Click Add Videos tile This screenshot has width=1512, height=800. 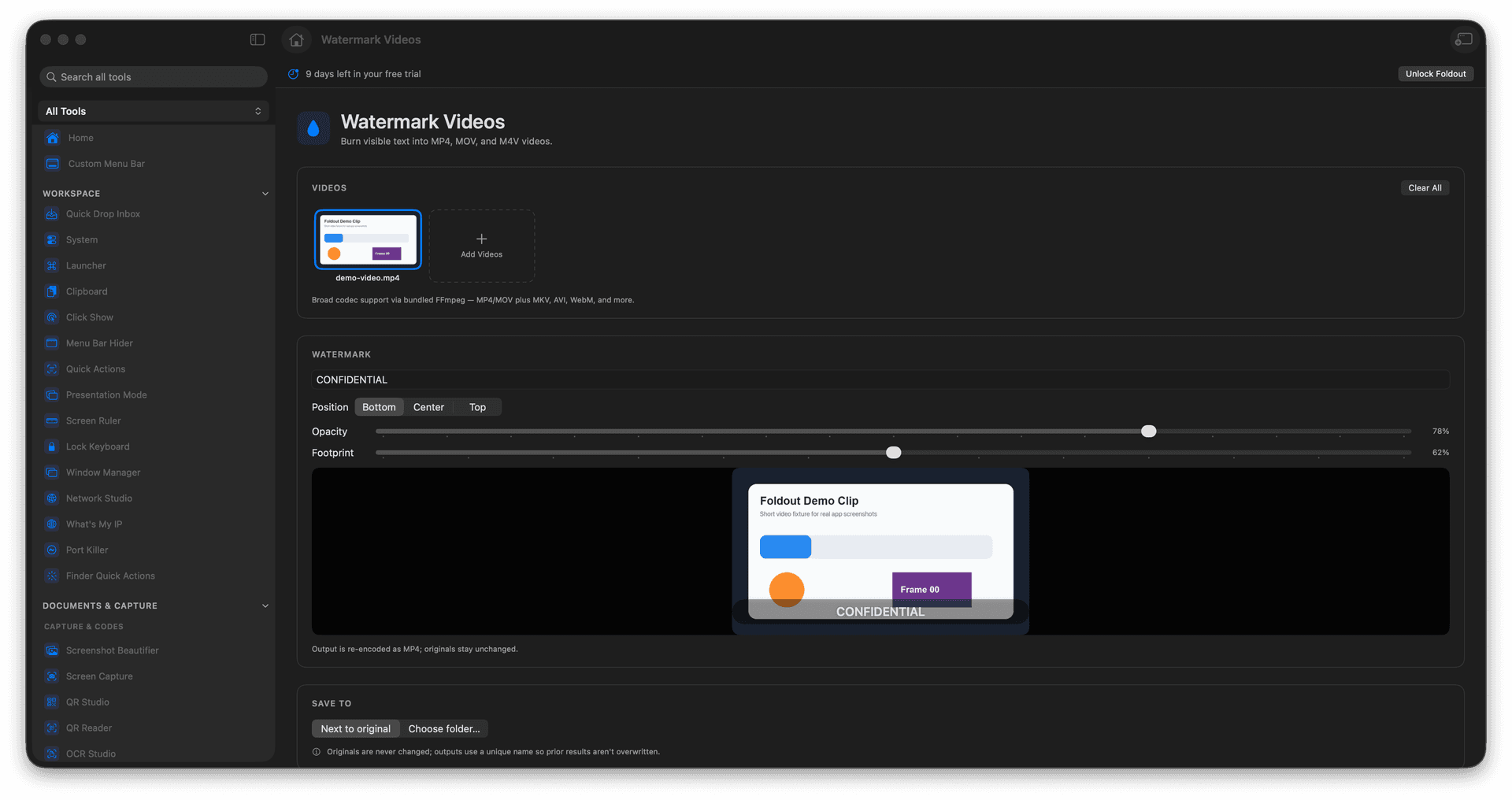[482, 246]
